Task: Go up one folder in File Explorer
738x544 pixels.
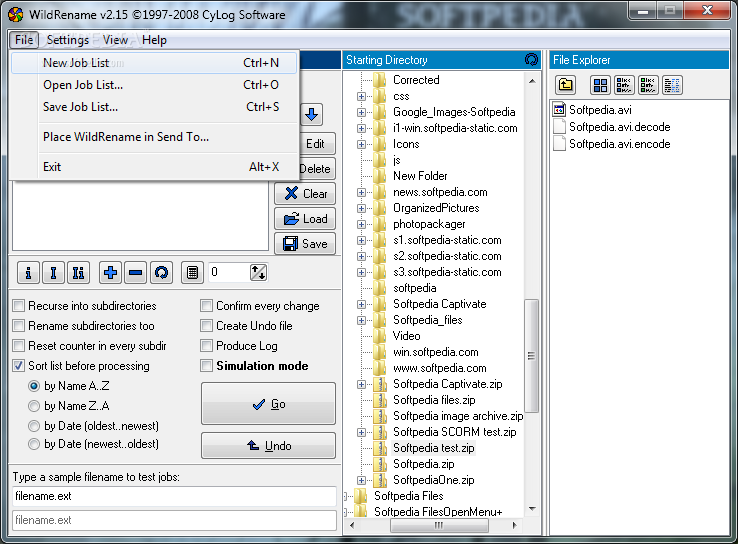Action: point(565,85)
